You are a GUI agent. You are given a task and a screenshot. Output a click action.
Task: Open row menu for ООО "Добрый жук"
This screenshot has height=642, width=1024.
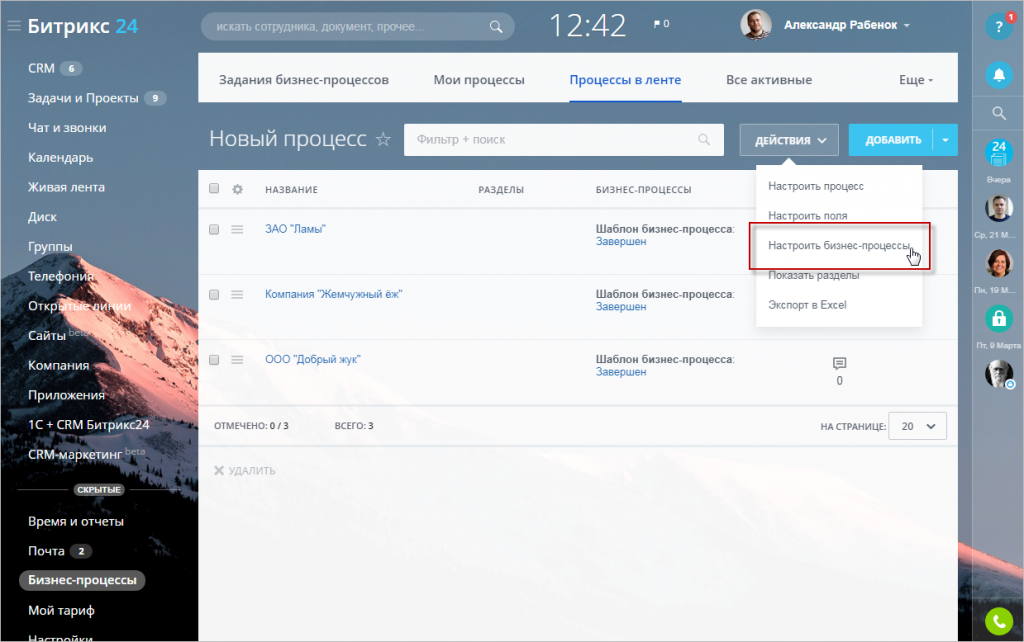click(237, 360)
